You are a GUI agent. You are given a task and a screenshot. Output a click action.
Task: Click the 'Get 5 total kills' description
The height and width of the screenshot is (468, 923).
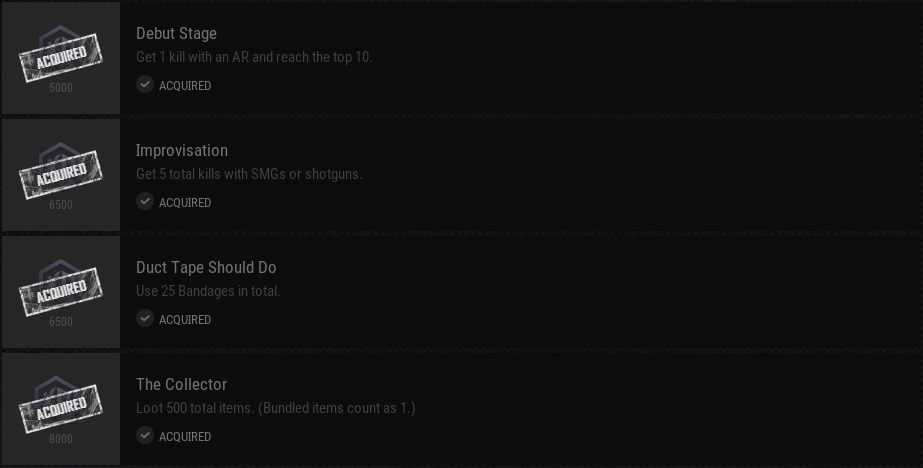(249, 174)
